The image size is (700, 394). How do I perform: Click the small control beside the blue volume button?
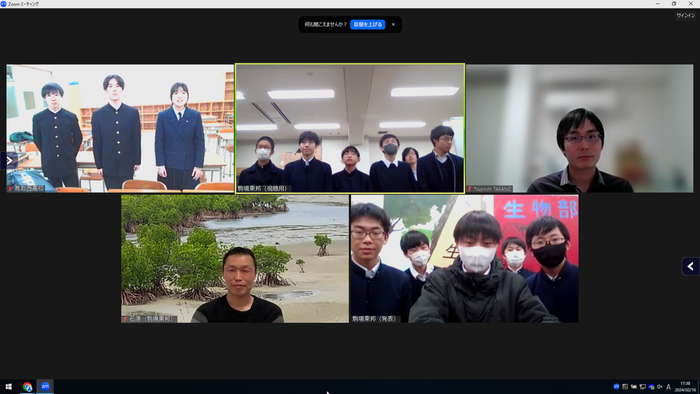click(393, 25)
